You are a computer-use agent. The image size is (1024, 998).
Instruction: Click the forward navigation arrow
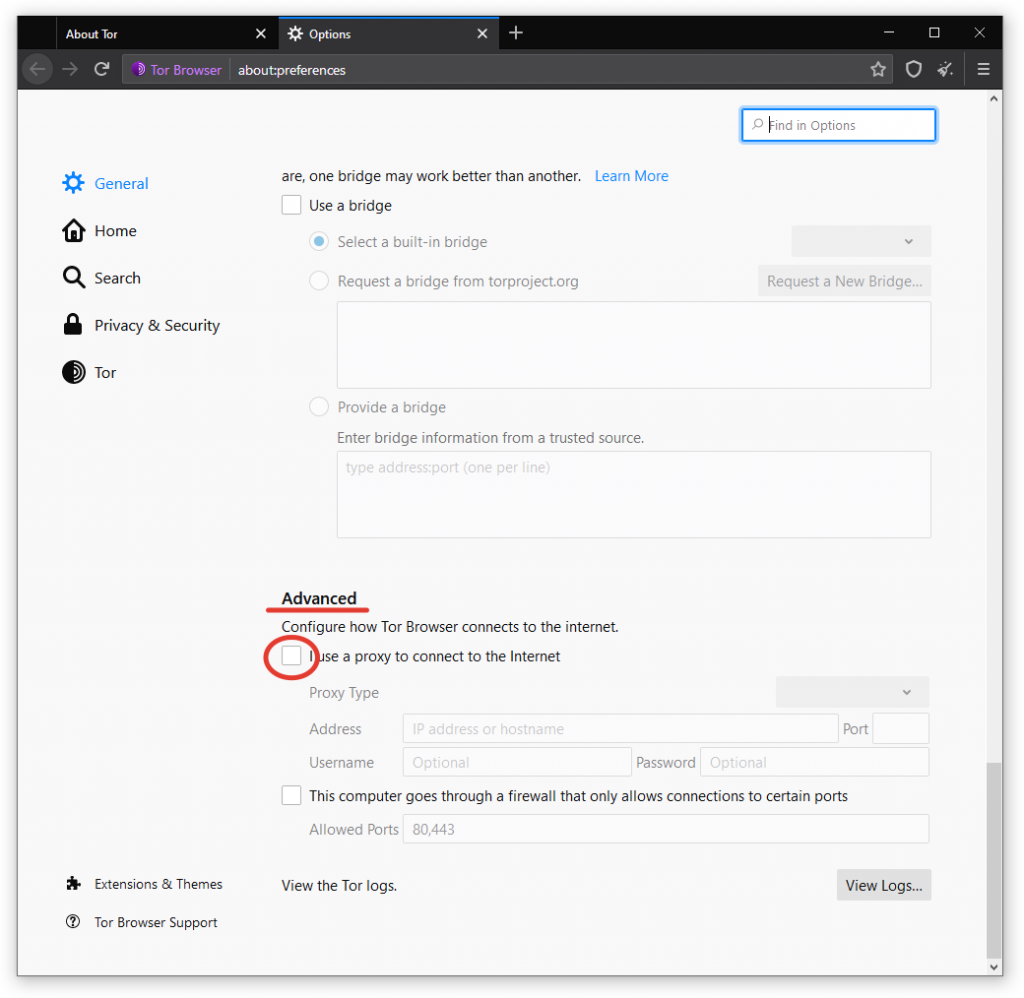70,69
